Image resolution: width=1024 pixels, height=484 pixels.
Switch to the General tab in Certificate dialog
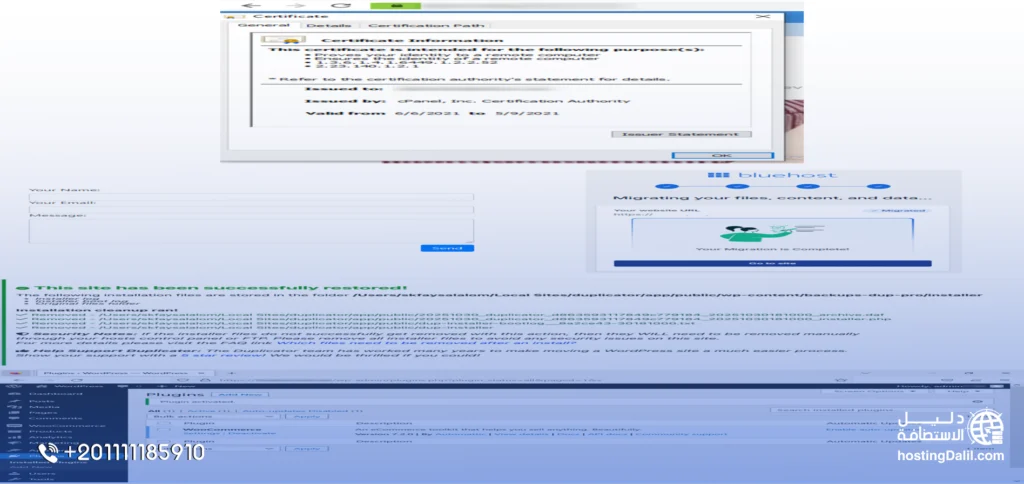(263, 25)
